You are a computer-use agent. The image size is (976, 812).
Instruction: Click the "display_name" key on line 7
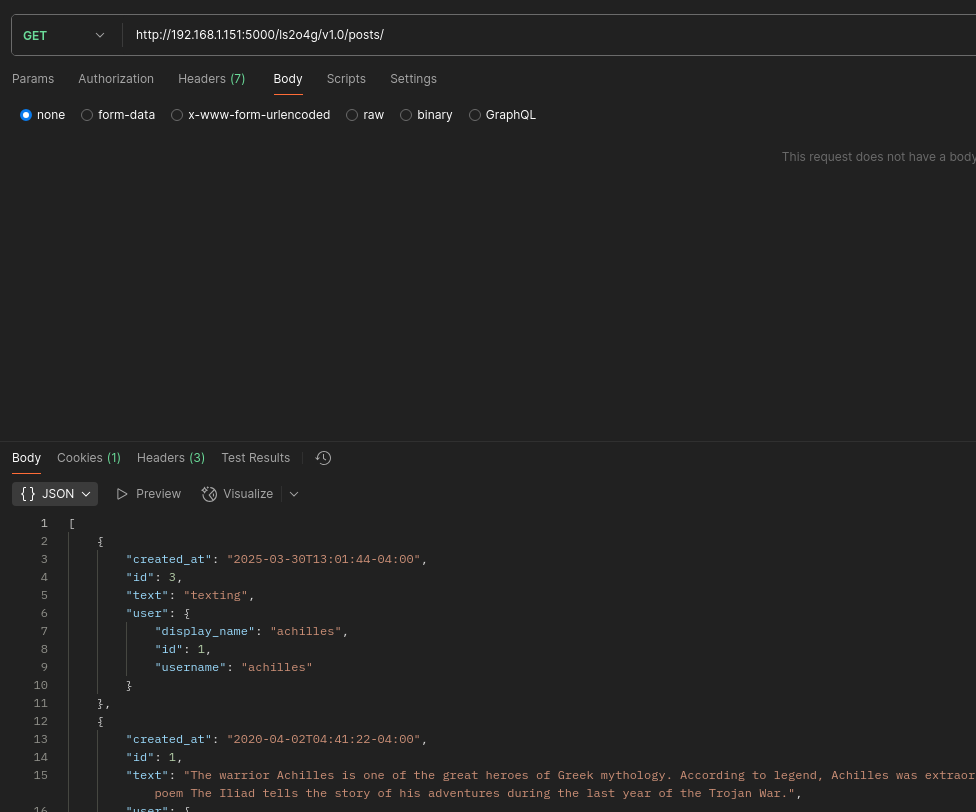pyautogui.click(x=205, y=632)
